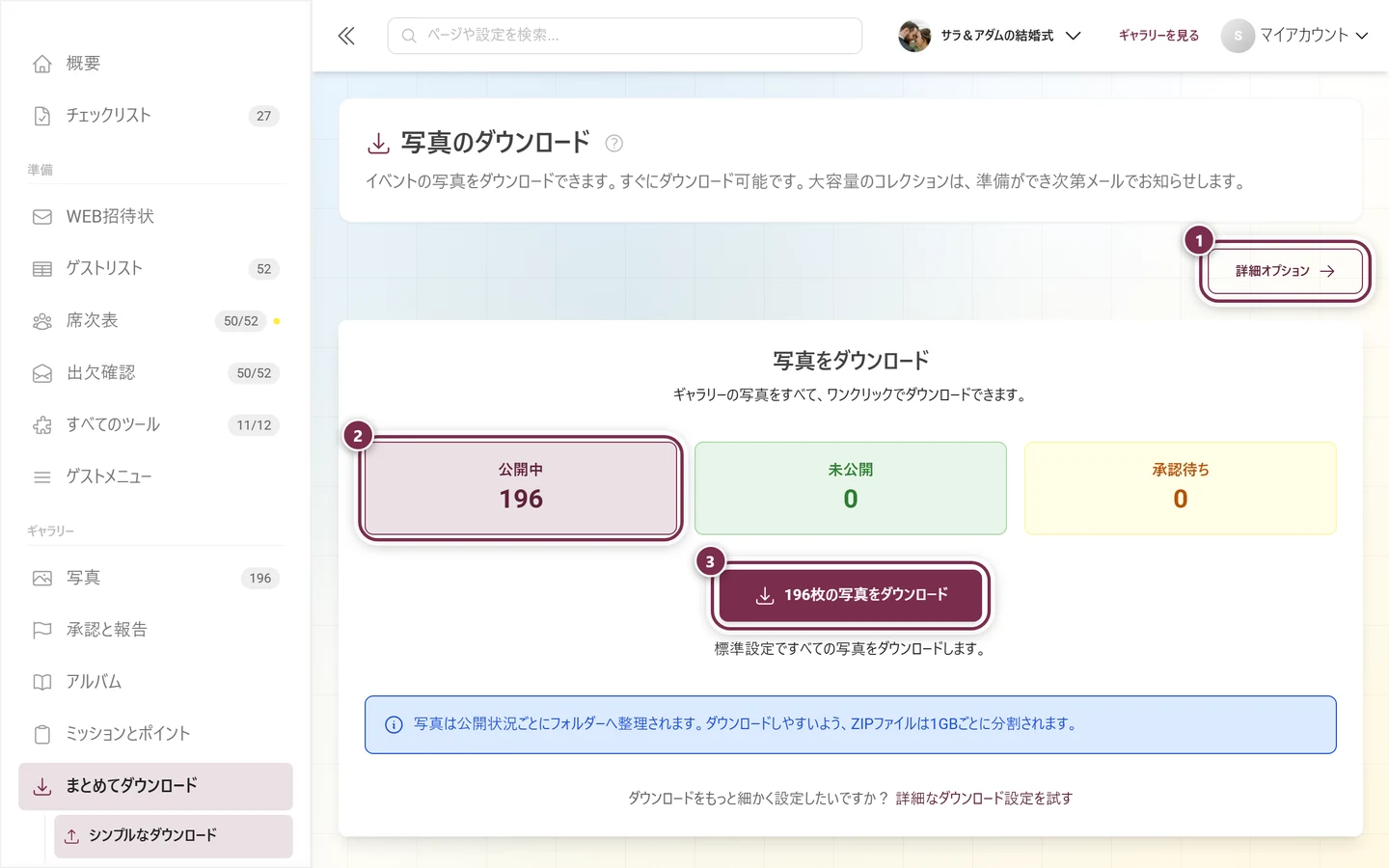Click the hamburger icon for ゲストメニュー
Image resolution: width=1389 pixels, height=868 pixels.
coord(42,477)
